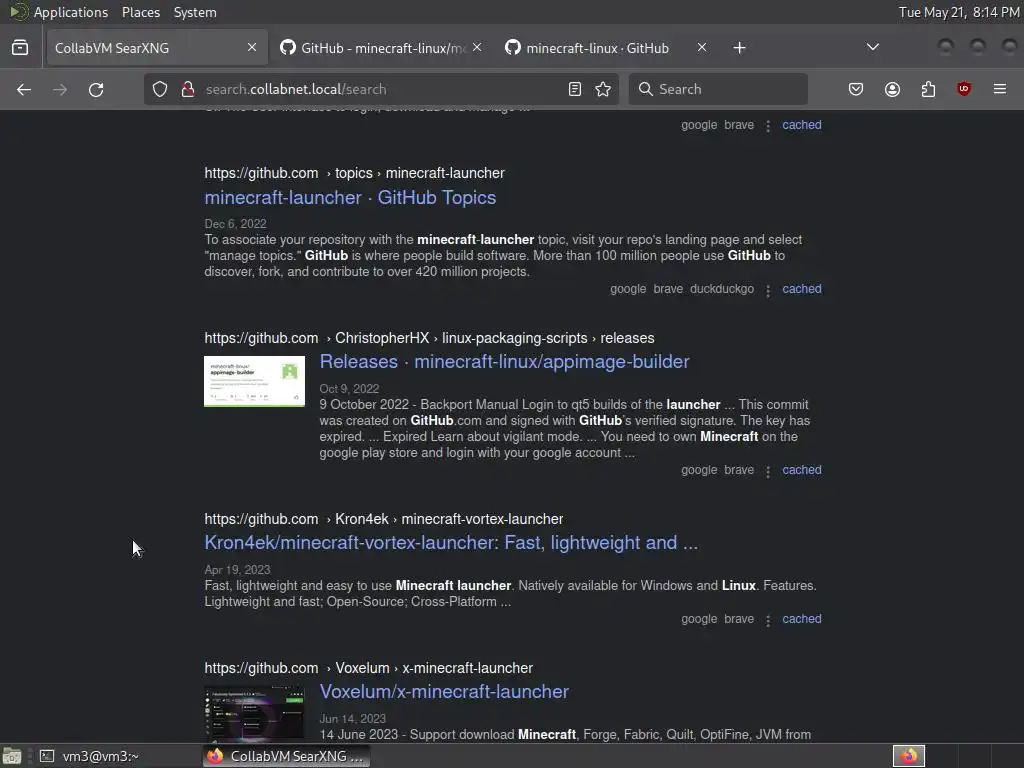Open the Places menu
This screenshot has height=768, width=1024.
tap(141, 12)
